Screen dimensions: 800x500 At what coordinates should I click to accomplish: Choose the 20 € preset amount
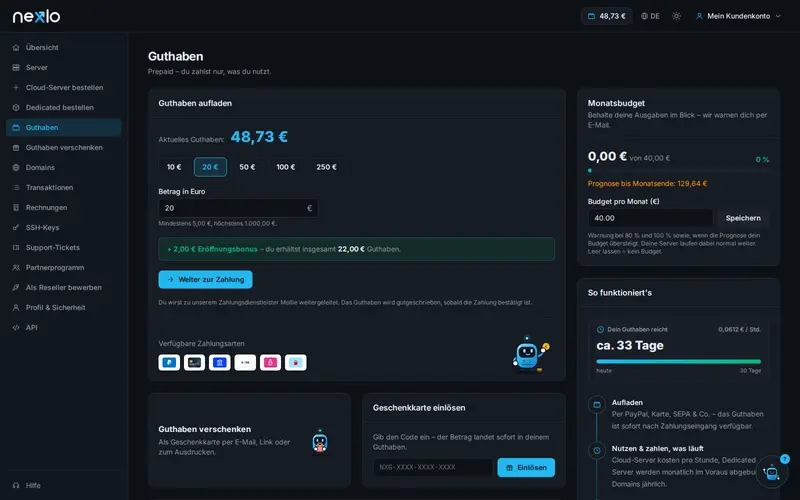(210, 167)
